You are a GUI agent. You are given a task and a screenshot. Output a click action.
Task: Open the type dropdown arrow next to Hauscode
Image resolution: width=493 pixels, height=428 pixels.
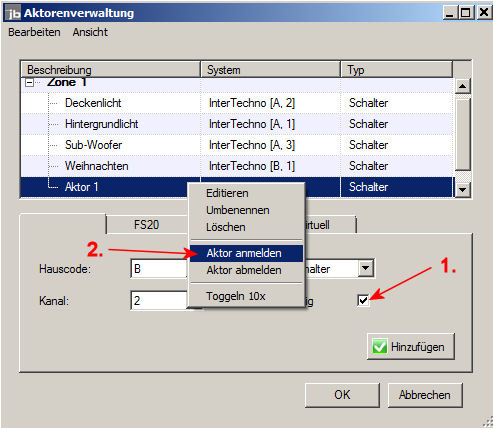[x=366, y=268]
